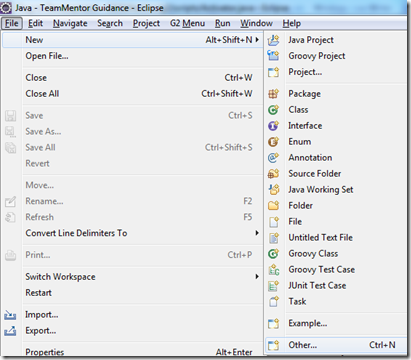
Task: Open the Project menu
Action: tap(146, 23)
